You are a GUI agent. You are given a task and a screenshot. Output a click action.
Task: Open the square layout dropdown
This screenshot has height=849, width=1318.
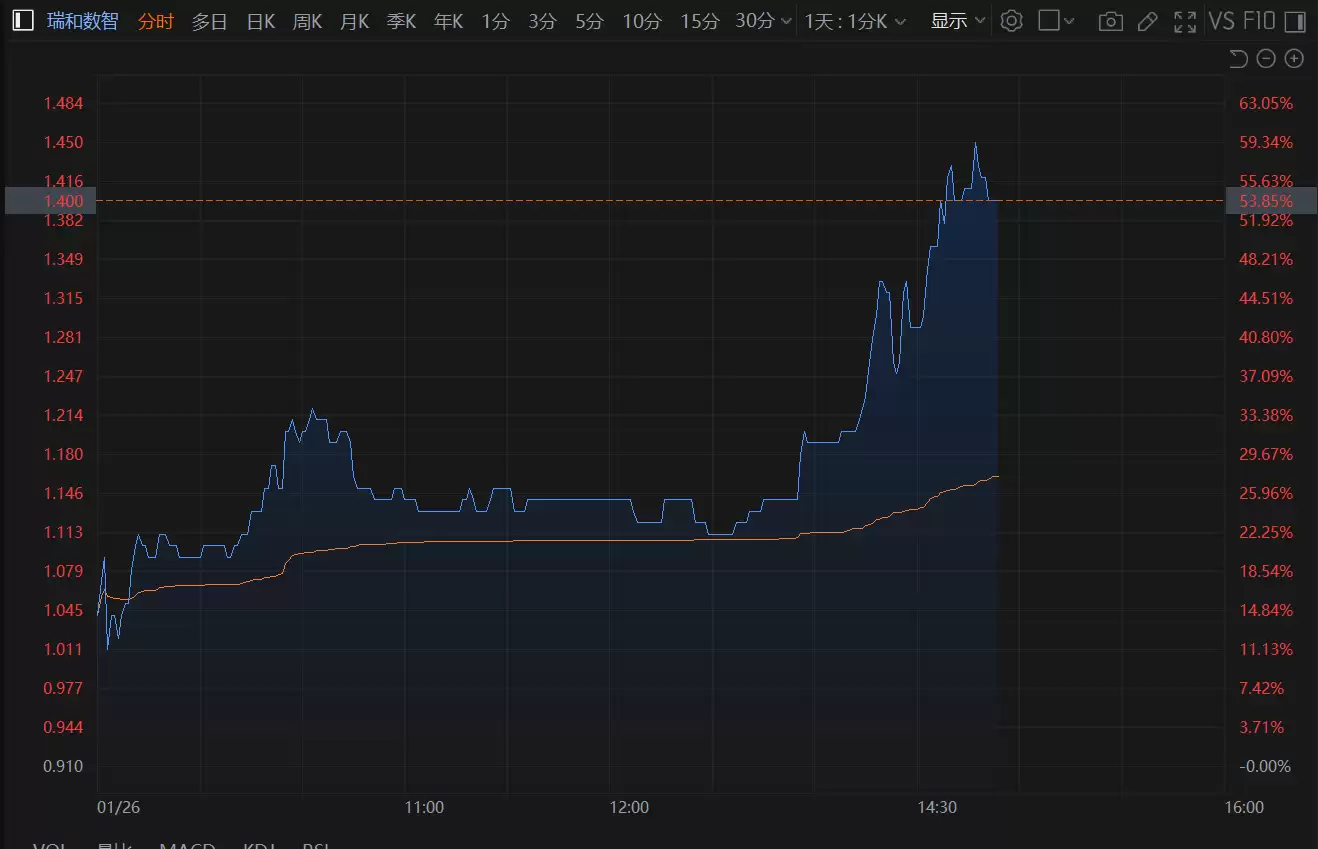(1056, 21)
